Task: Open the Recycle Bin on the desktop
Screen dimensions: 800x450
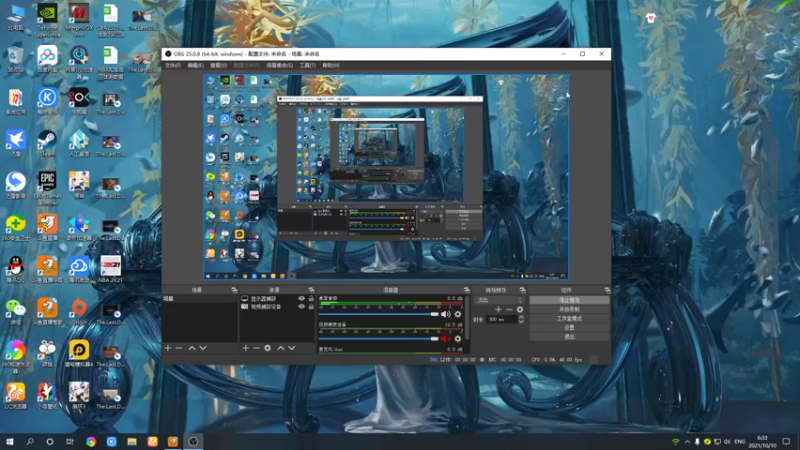Action: [16, 60]
